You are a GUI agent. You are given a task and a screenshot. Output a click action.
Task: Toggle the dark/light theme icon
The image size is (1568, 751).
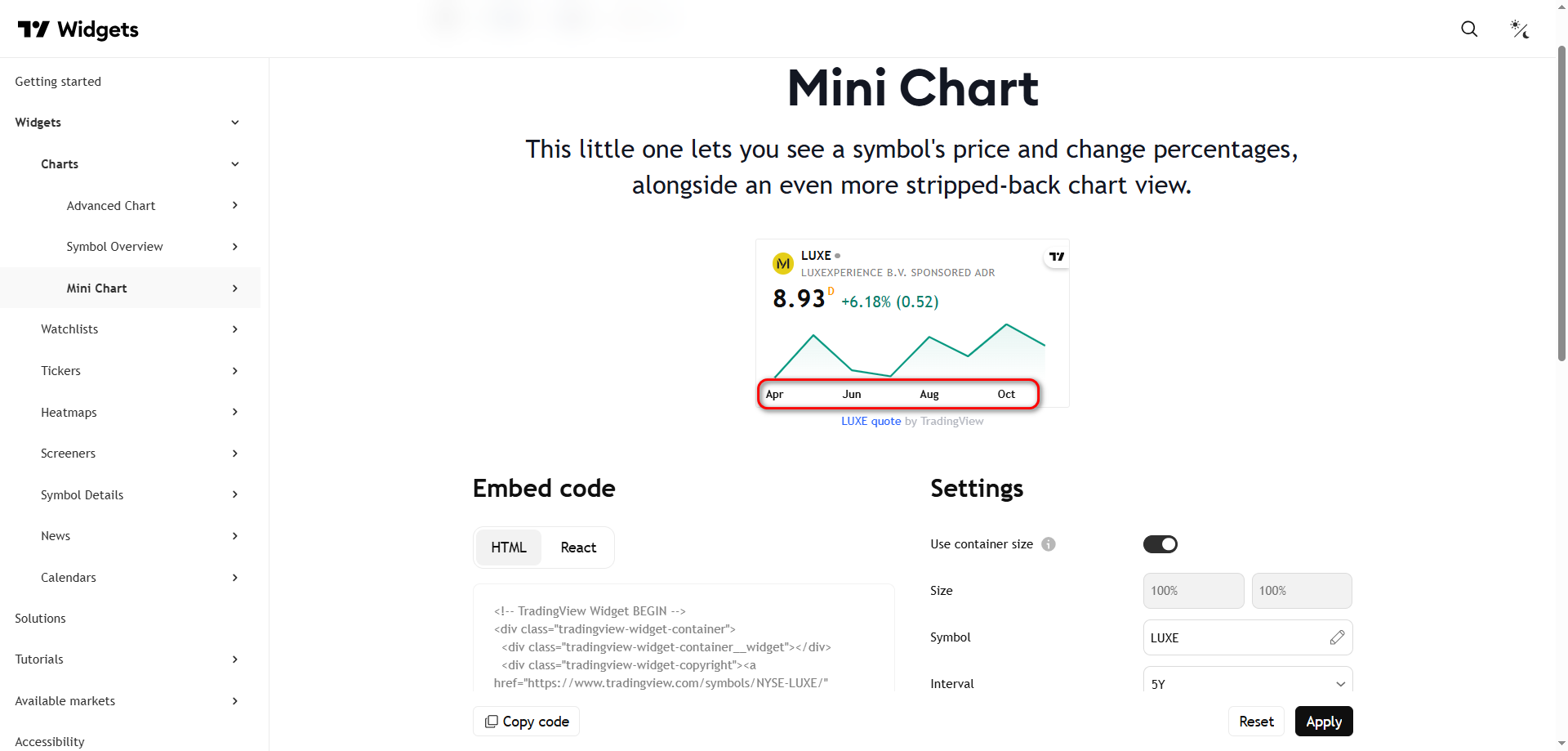pyautogui.click(x=1519, y=29)
